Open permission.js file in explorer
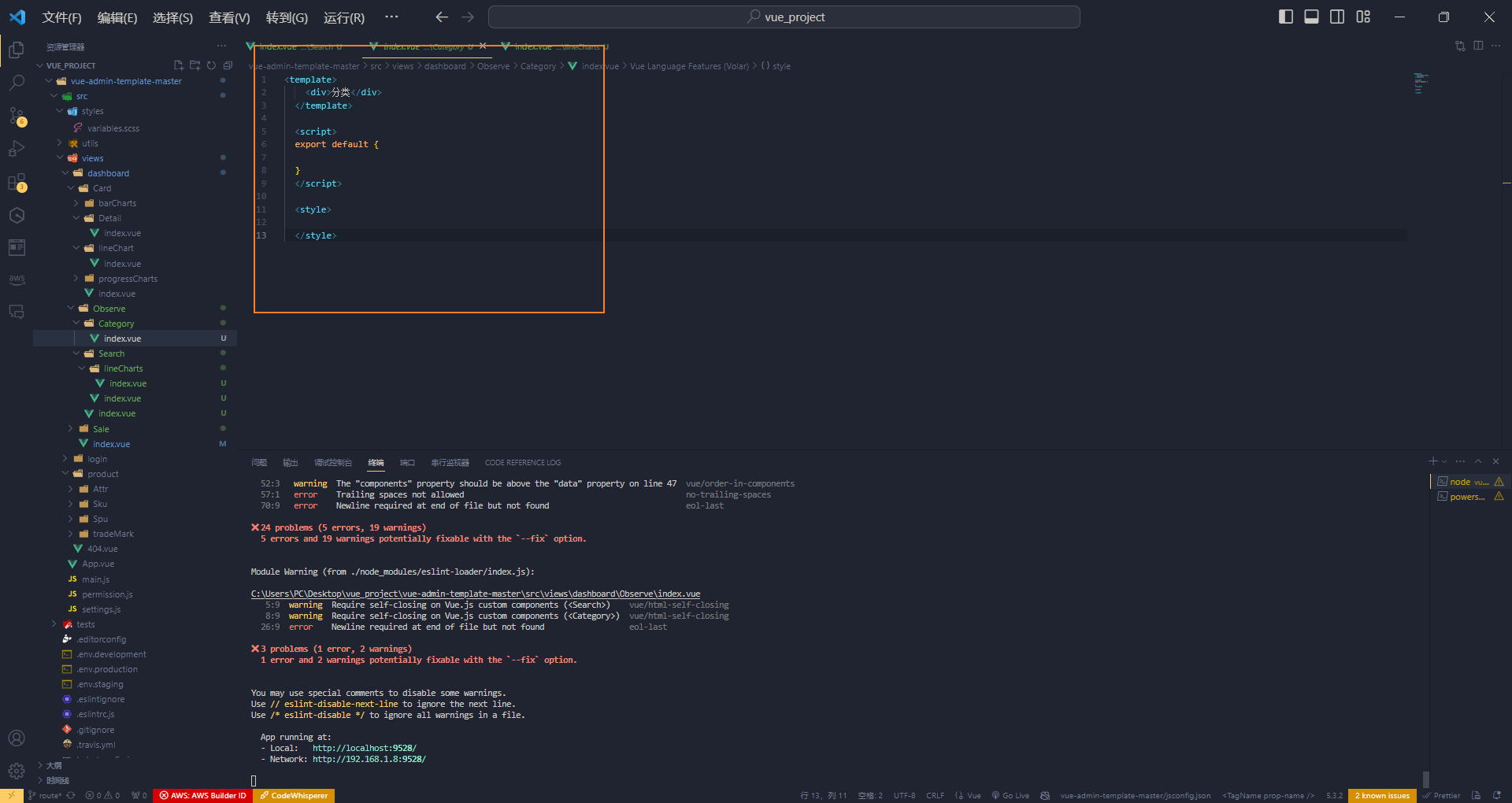Screen dimensions: 1512x803 [x=107, y=594]
